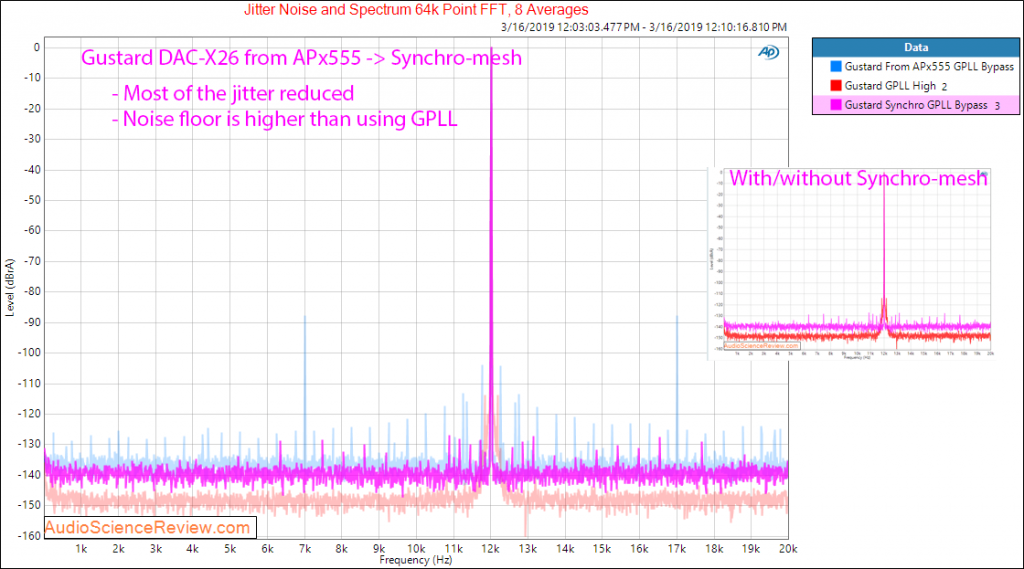Click the Level (dBrA) axis label
The height and width of the screenshot is (569, 1024).
pyautogui.click(x=9, y=287)
